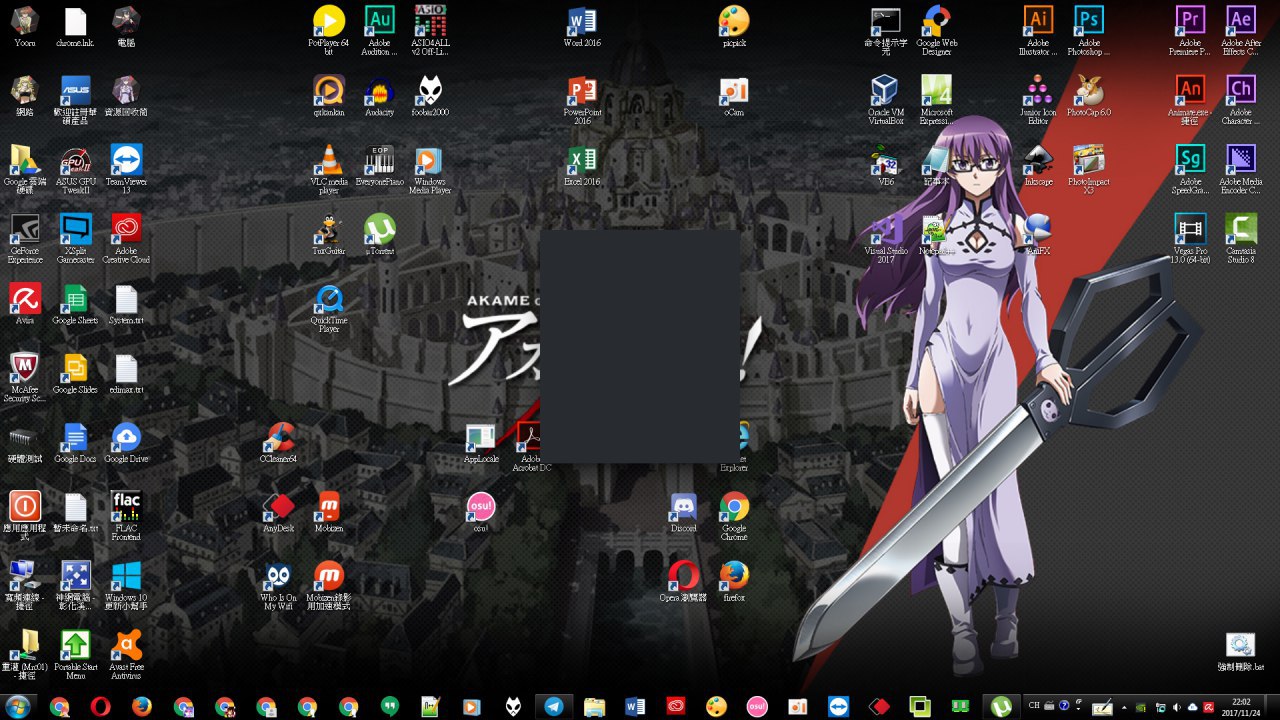Select the Adobe Premiere Pro desktop icon

1190,21
